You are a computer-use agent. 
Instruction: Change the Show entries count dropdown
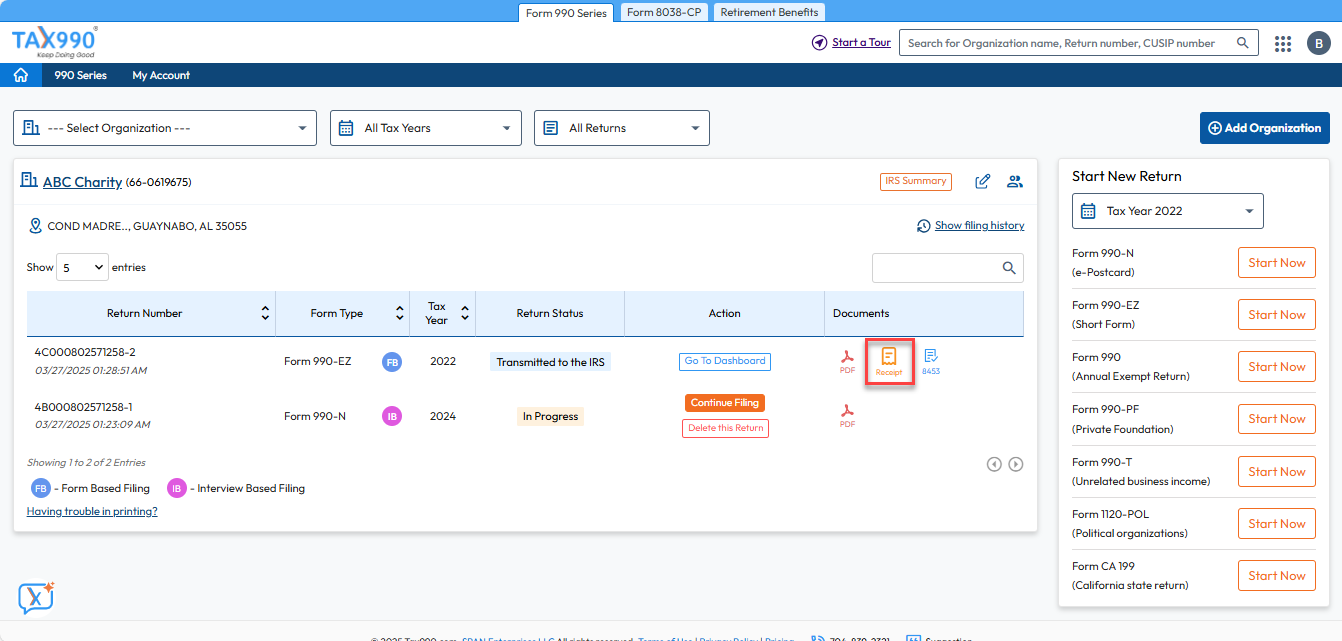click(83, 267)
